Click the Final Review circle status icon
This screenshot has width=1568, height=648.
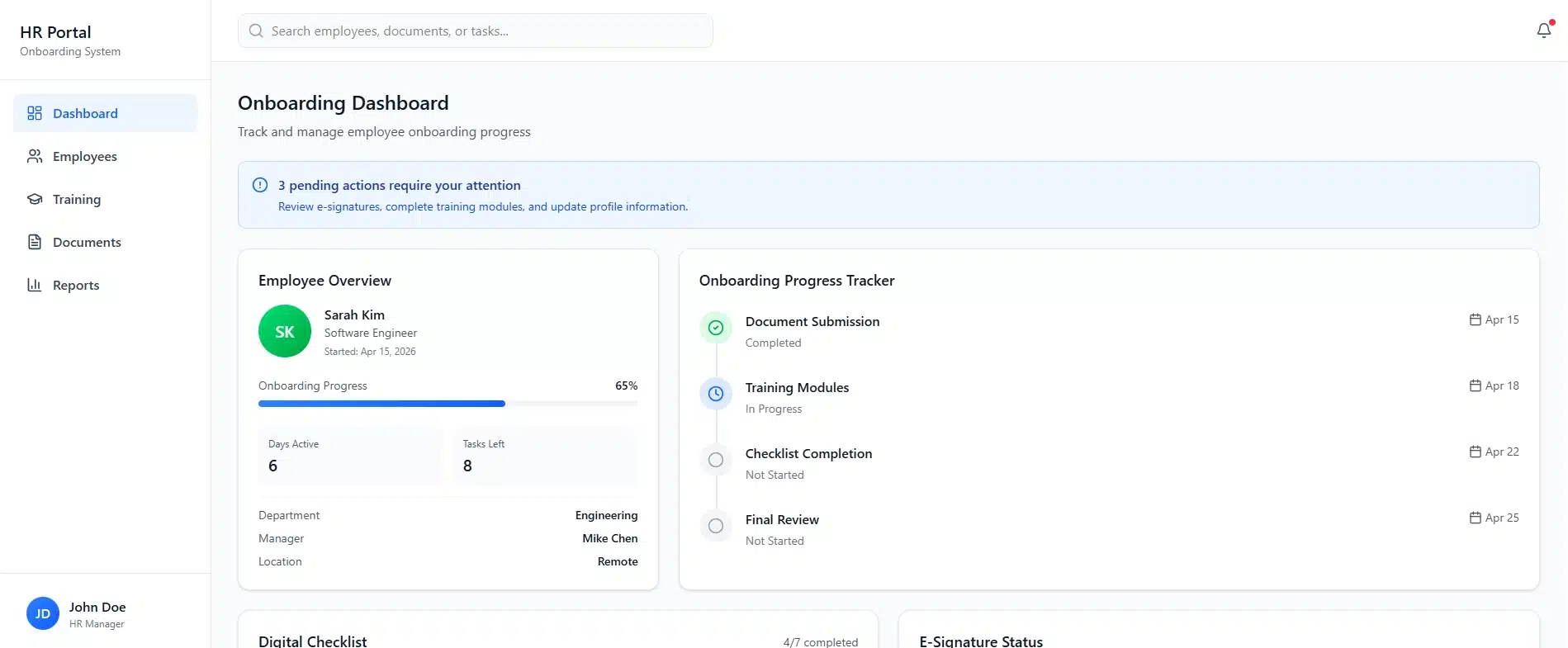pos(716,526)
